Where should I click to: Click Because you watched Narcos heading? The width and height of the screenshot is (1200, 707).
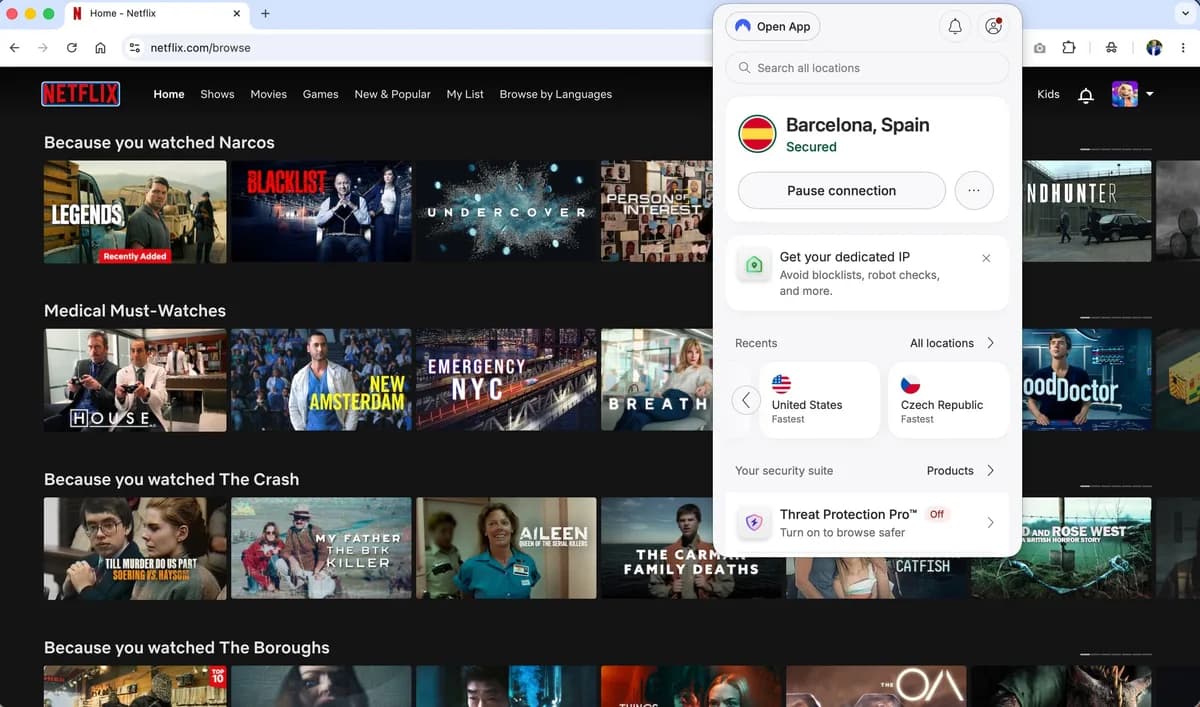159,142
